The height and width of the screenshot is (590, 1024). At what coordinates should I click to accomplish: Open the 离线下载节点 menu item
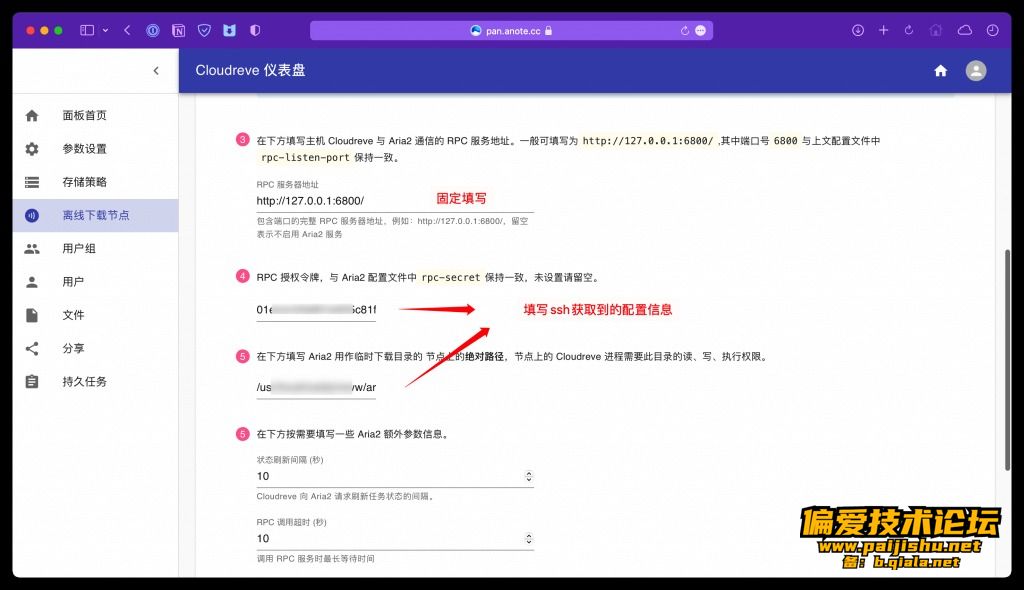(x=95, y=216)
